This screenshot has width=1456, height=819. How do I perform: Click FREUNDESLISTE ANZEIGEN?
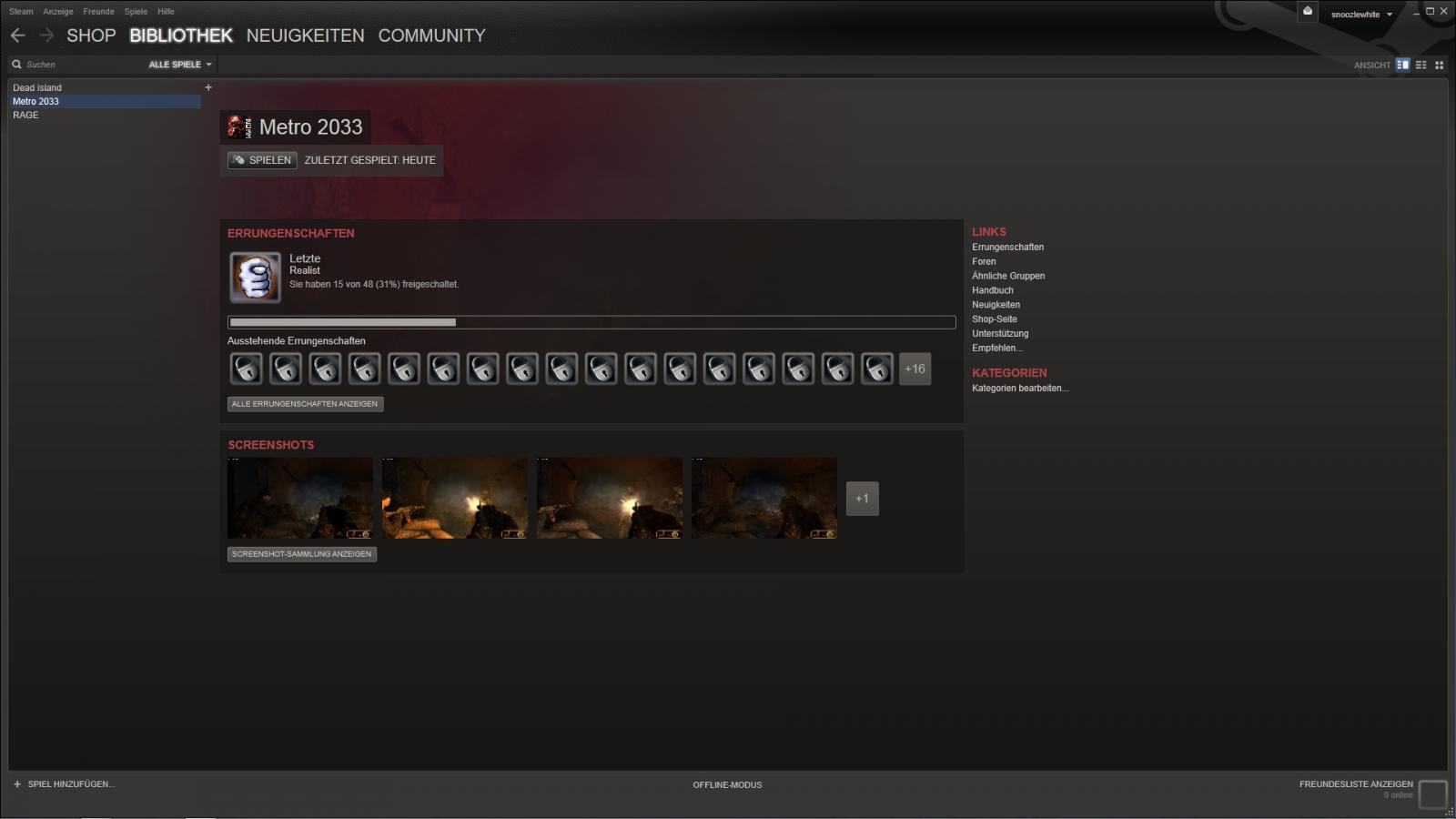coord(1356,784)
